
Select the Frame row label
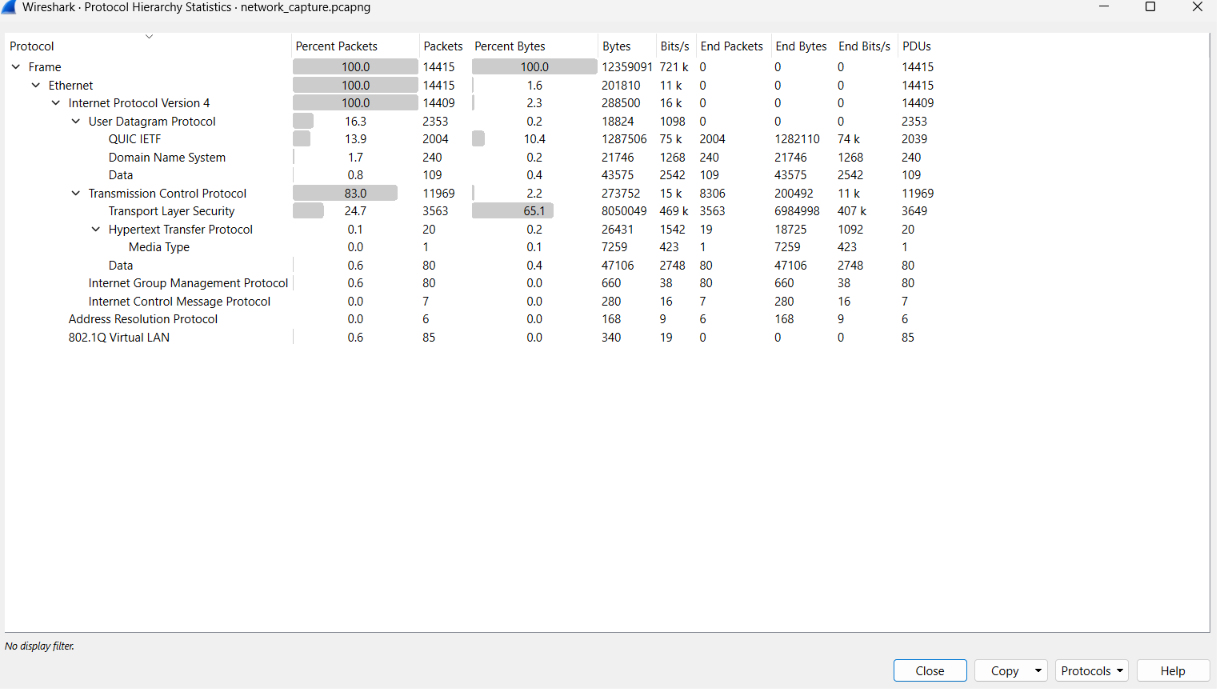[45, 67]
